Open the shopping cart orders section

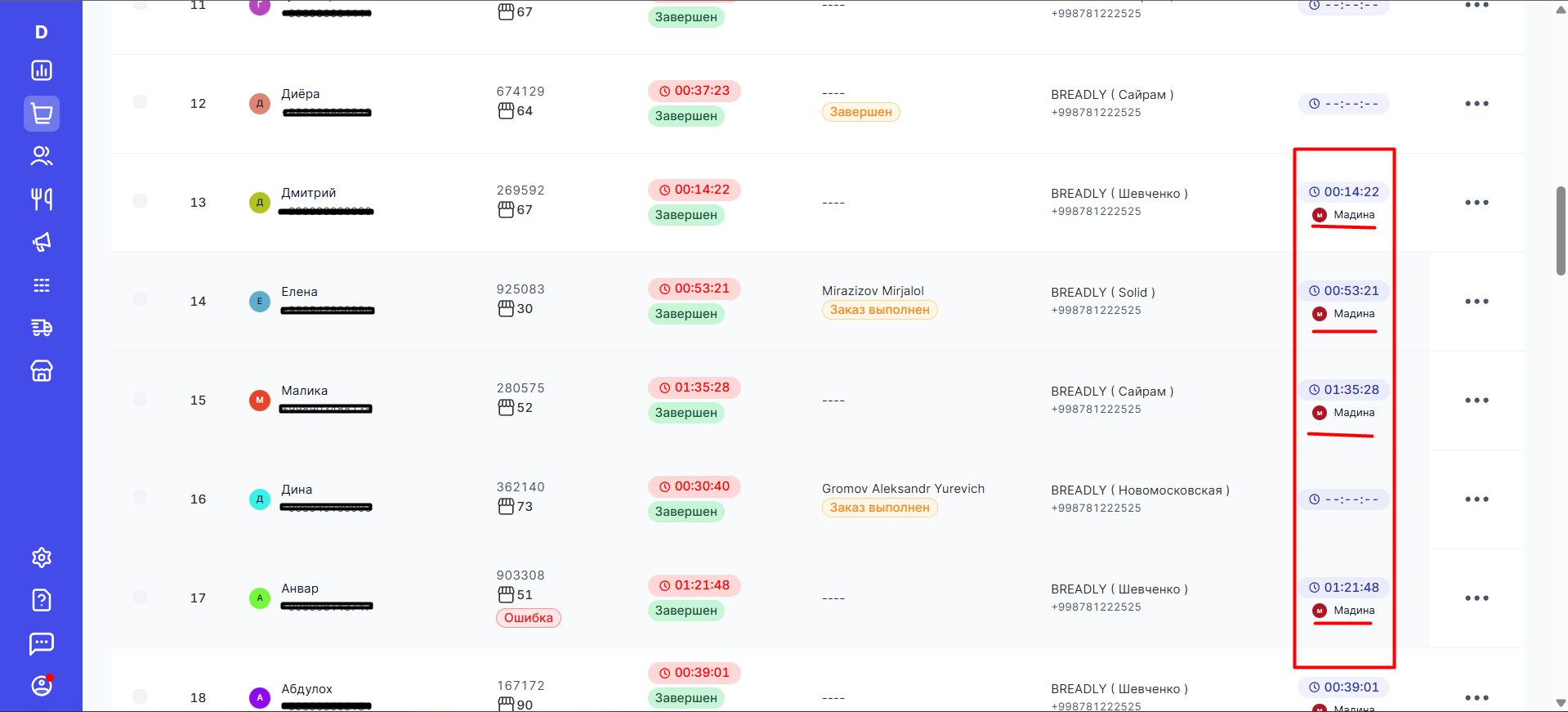[42, 114]
